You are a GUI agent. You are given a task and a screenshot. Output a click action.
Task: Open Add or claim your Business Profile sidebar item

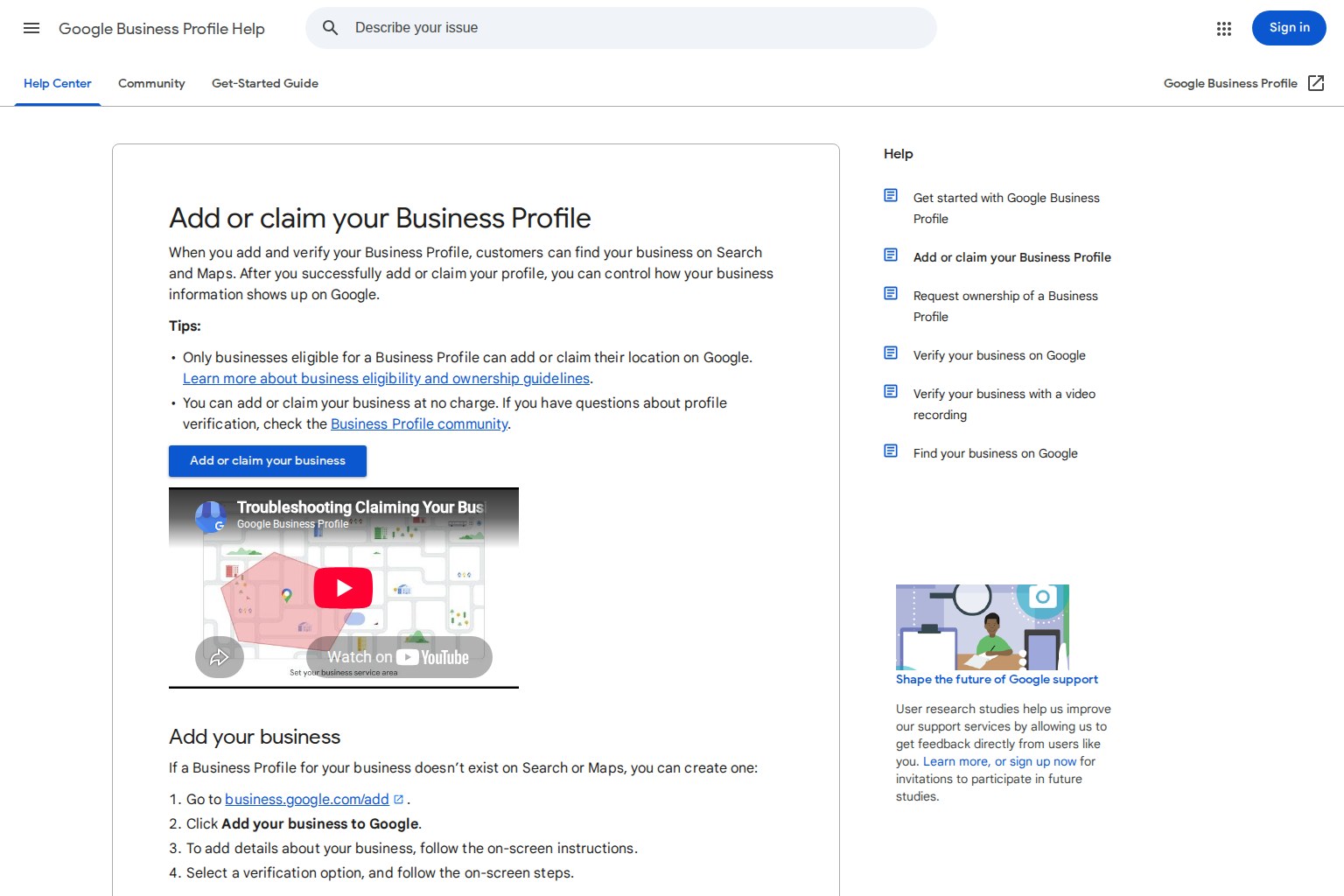pos(1012,257)
